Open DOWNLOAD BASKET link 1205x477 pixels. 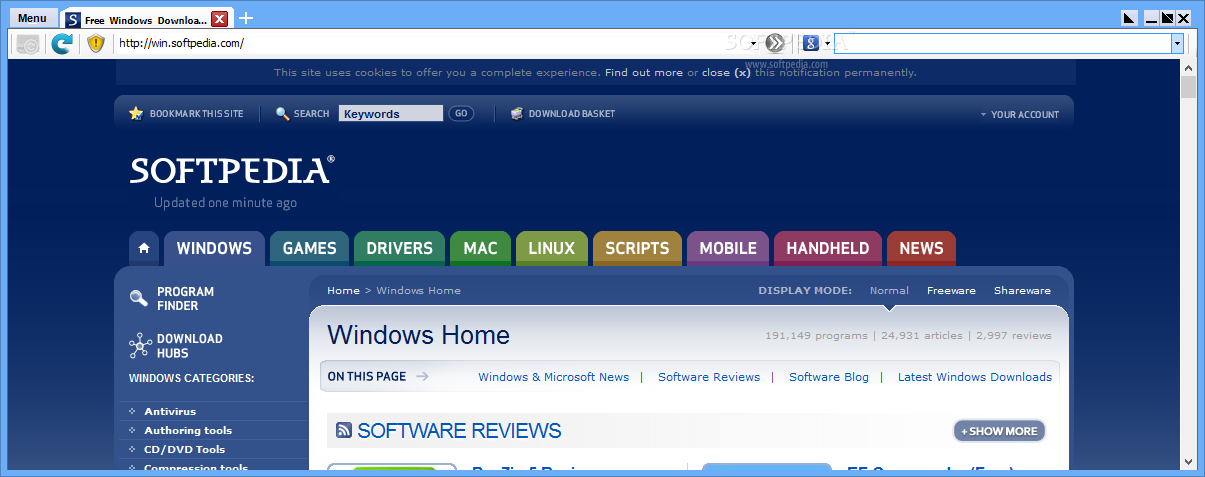click(x=572, y=114)
